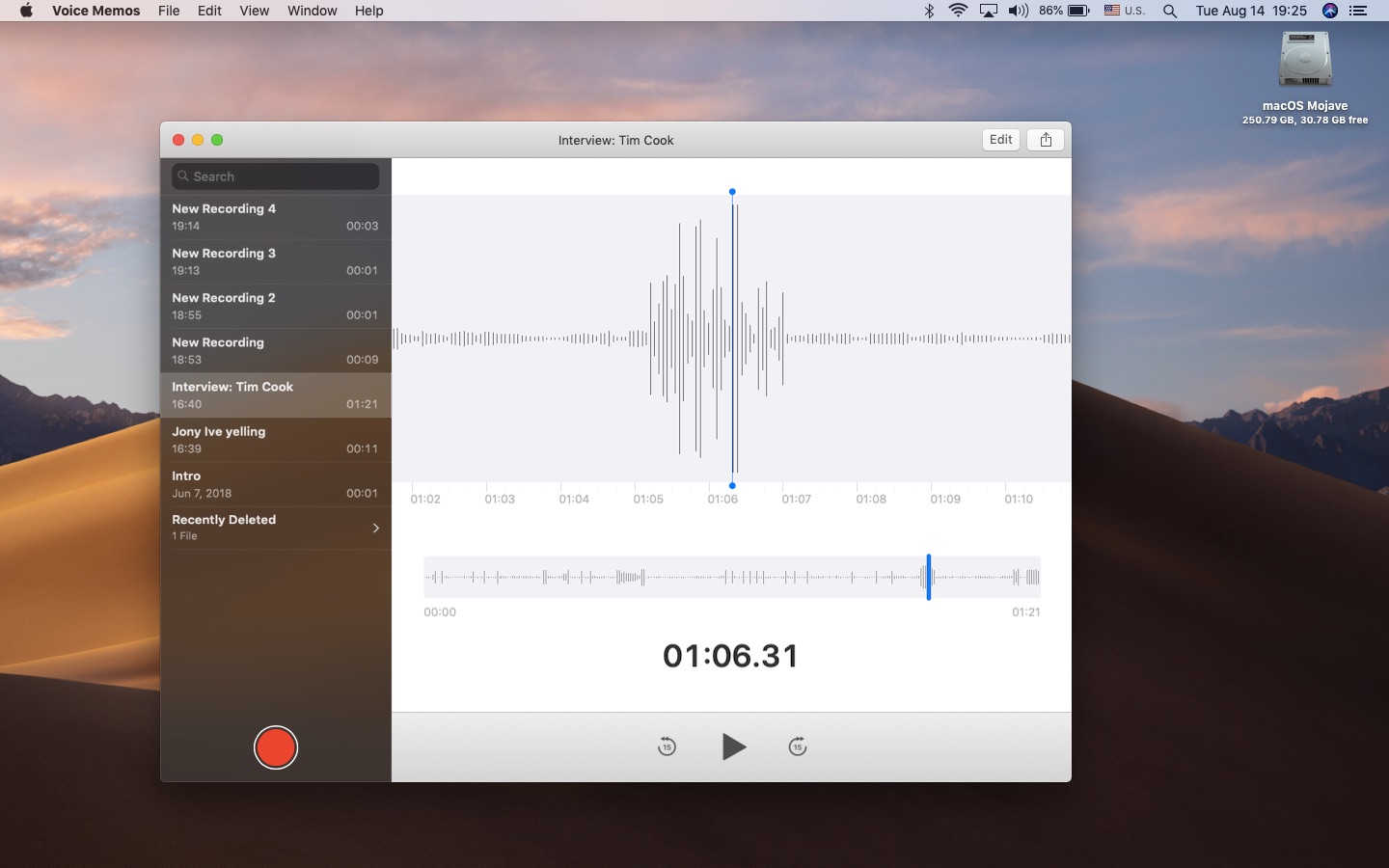Image resolution: width=1389 pixels, height=868 pixels.
Task: Click the 01:08 mark on timeline ruler
Action: 871,499
